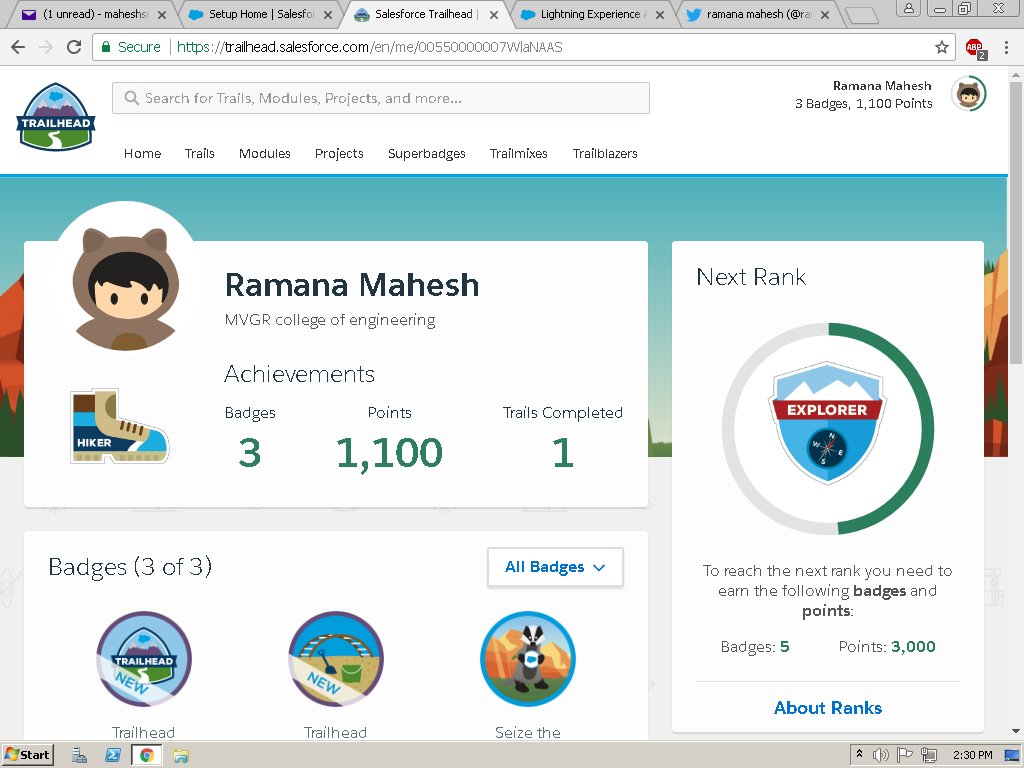The image size is (1024, 768).
Task: Expand the All Badges filter dropdown
Action: point(555,567)
